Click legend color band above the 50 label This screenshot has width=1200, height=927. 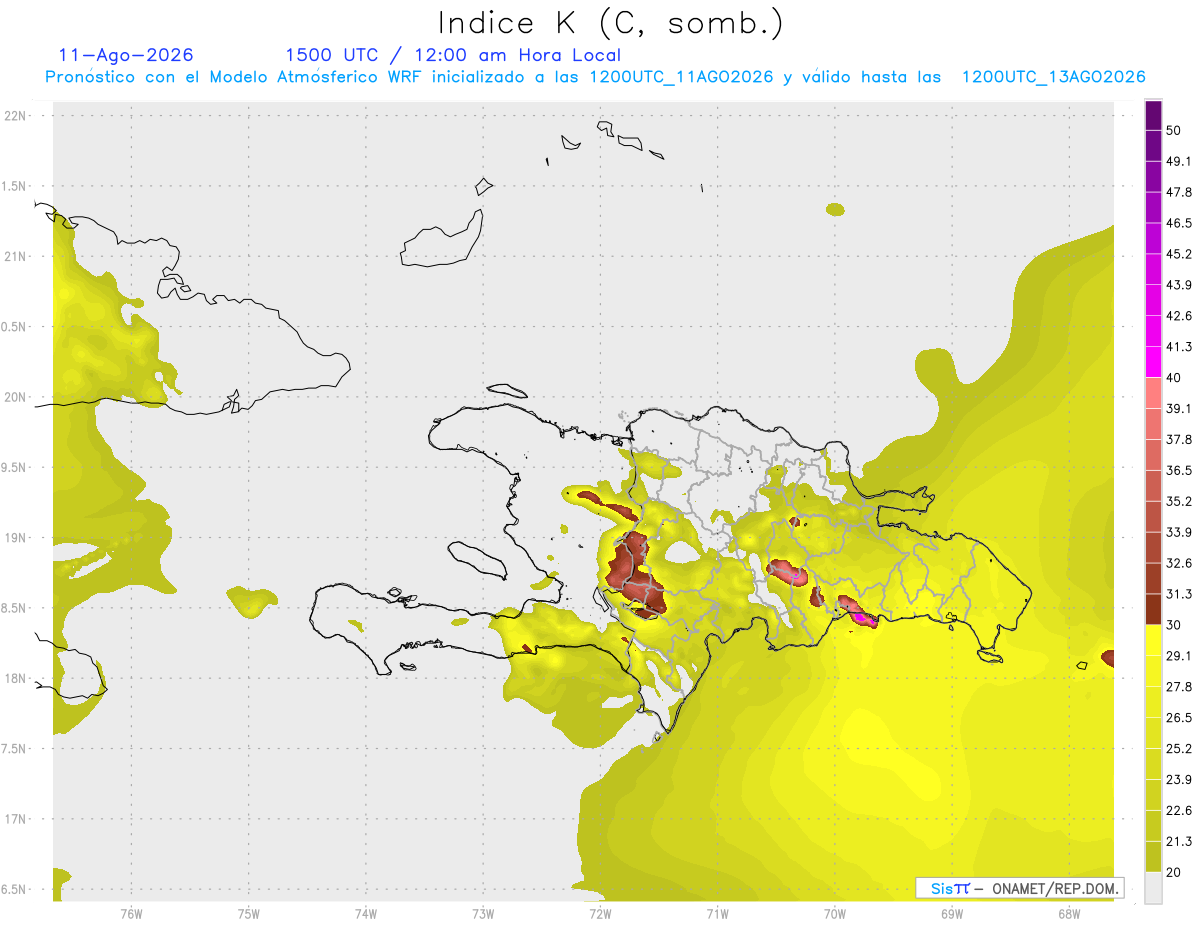click(x=1153, y=115)
